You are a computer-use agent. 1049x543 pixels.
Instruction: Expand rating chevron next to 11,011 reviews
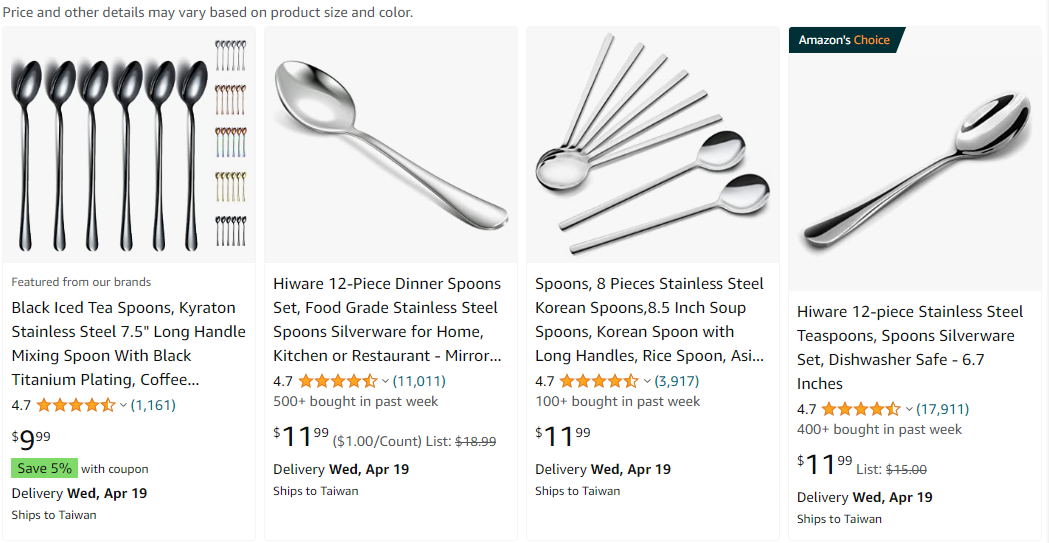[x=385, y=382]
